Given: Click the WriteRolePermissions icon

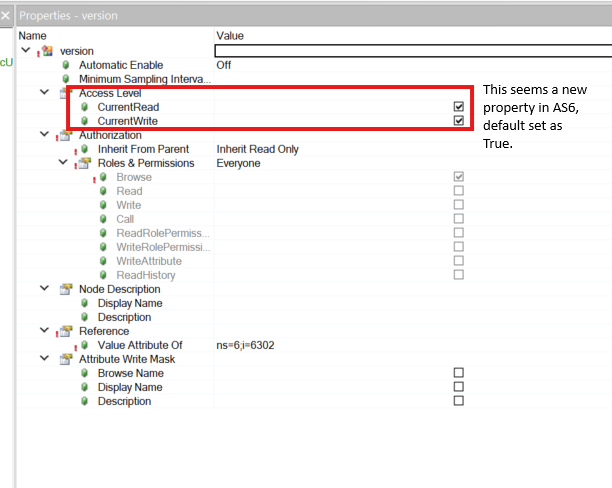Looking at the screenshot, I should tap(103, 247).
